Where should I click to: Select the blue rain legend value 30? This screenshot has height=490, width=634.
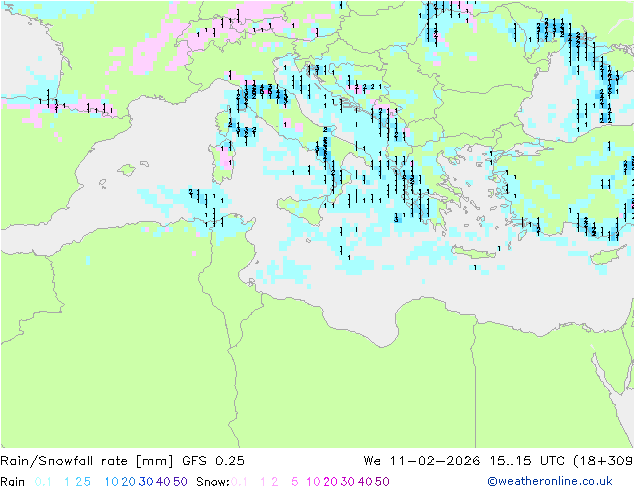(x=146, y=482)
